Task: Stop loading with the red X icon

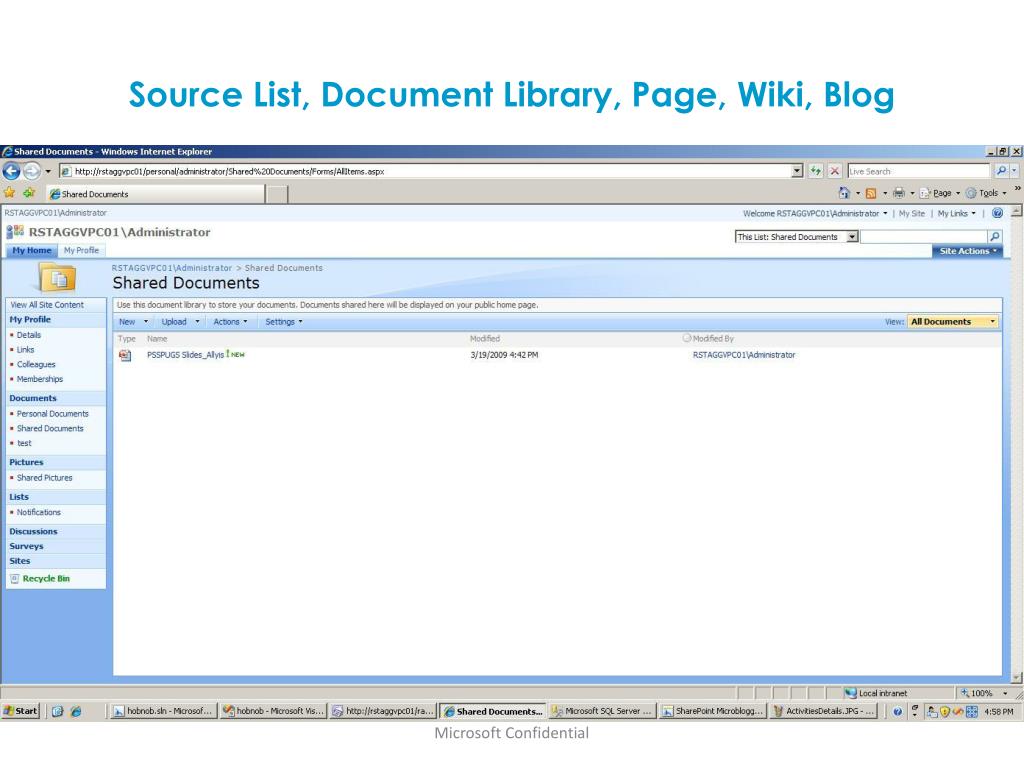Action: [x=835, y=171]
